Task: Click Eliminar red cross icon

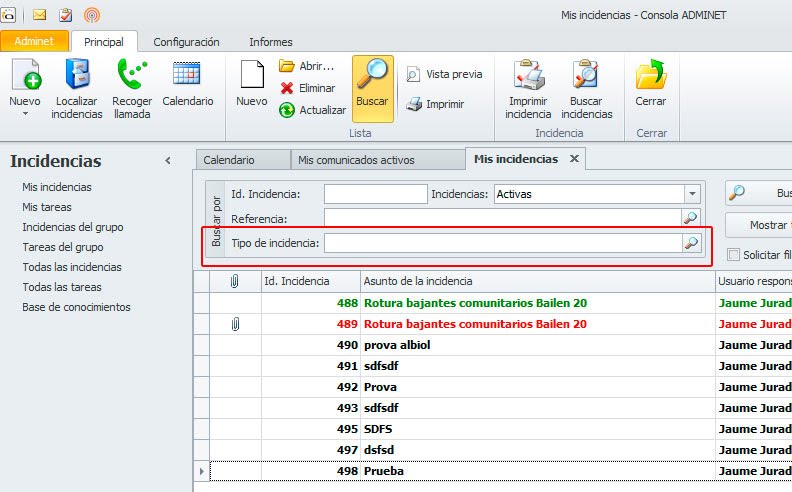Action: tap(287, 88)
